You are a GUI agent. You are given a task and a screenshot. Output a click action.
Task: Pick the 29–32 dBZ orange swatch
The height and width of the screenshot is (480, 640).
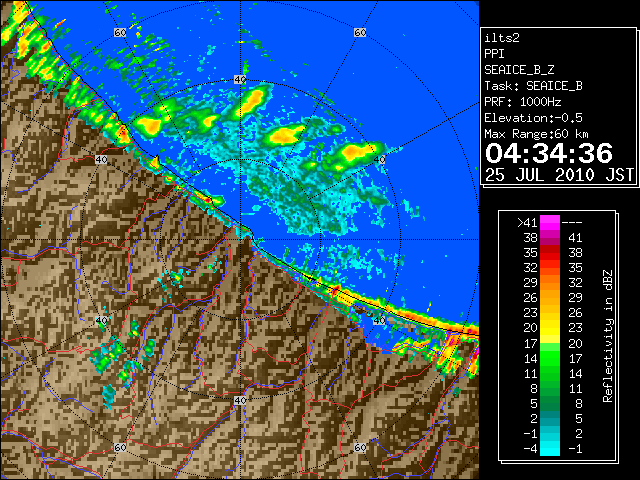pos(550,282)
